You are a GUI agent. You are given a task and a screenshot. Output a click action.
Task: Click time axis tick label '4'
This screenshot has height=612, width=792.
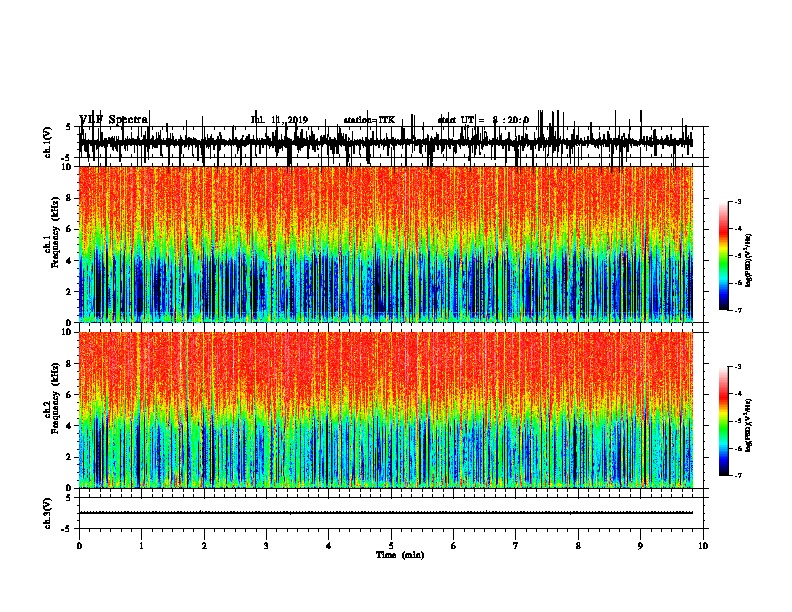pos(329,546)
